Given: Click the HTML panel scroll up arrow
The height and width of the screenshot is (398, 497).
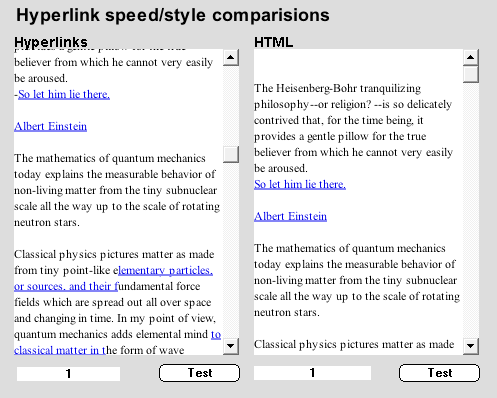Looking at the screenshot, I should click(471, 57).
